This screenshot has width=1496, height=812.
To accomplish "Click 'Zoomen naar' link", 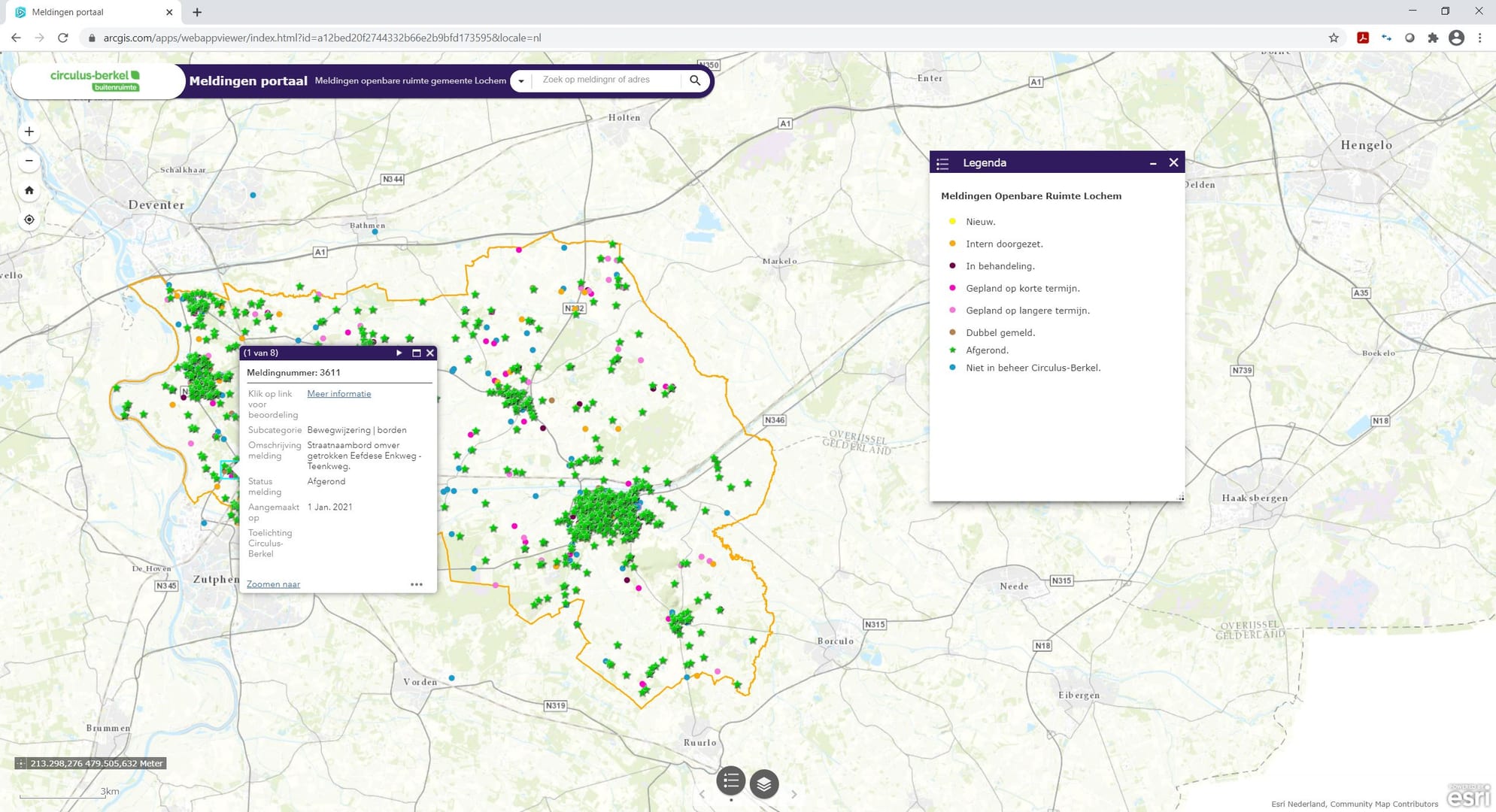I will coord(273,584).
